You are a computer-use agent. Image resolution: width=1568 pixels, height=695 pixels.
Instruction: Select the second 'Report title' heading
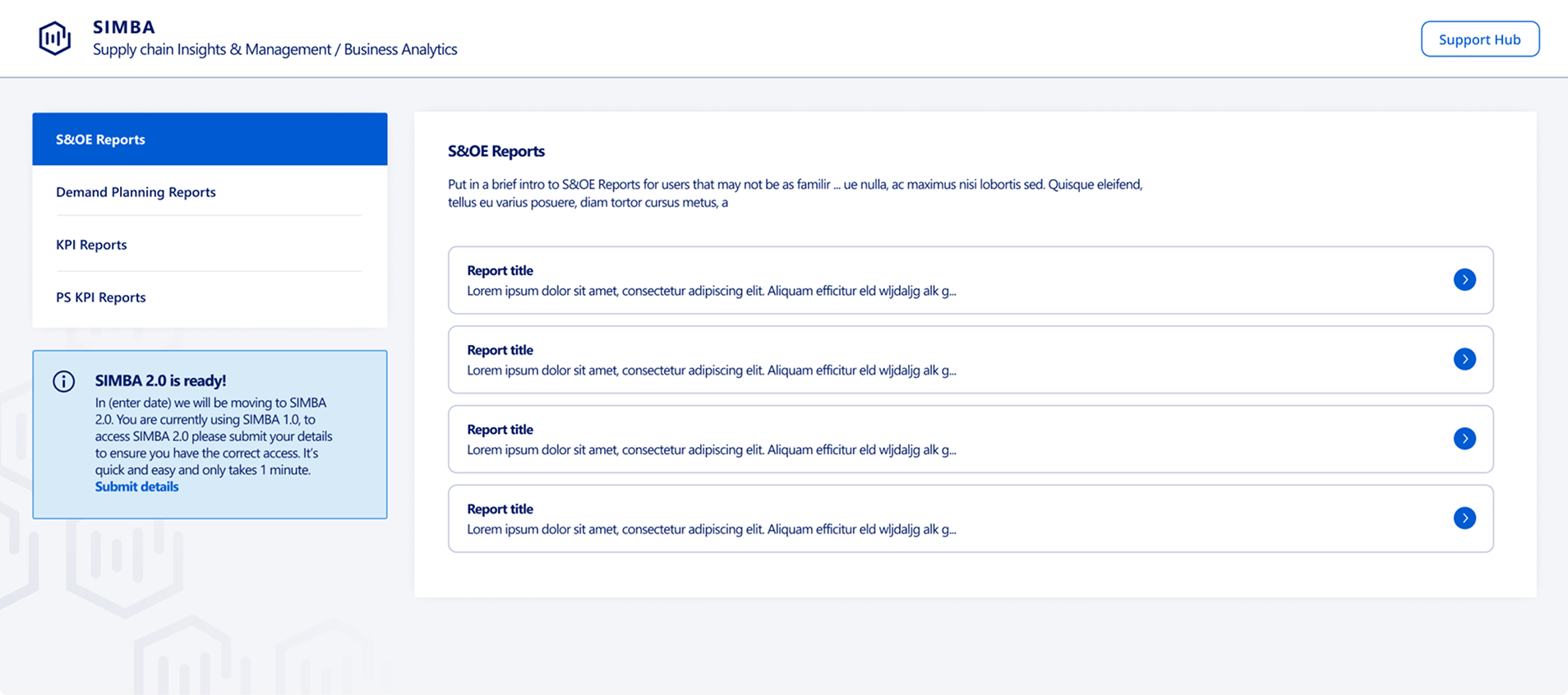pyautogui.click(x=500, y=350)
